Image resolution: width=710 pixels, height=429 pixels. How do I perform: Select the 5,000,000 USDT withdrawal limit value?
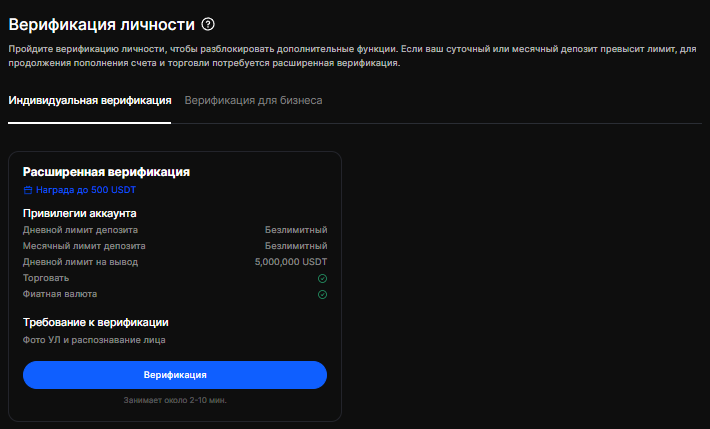click(x=291, y=262)
